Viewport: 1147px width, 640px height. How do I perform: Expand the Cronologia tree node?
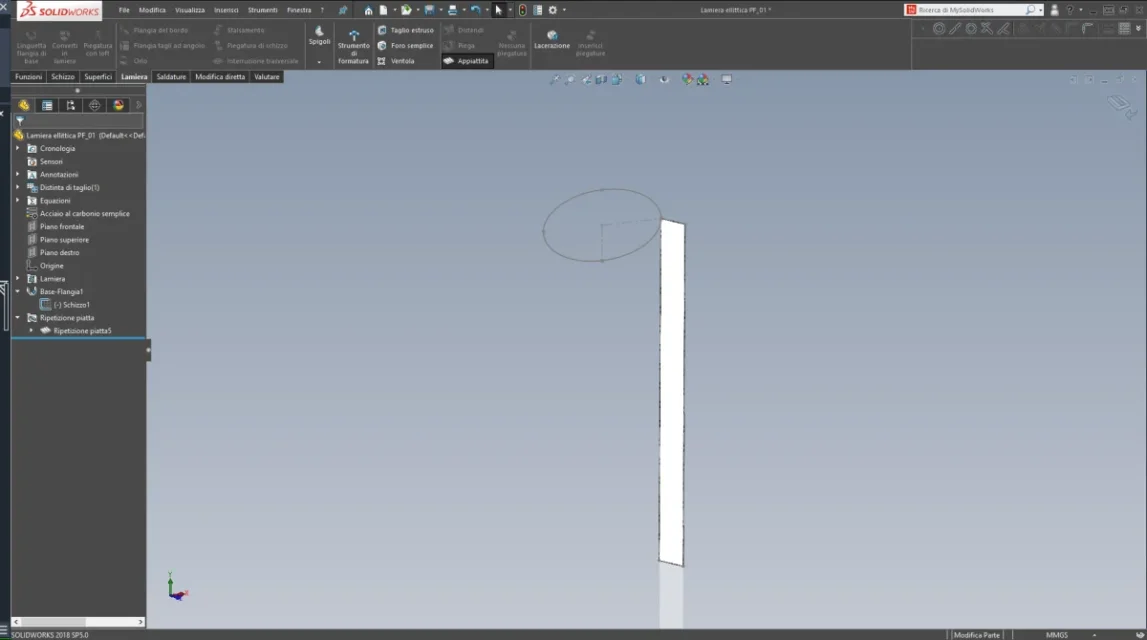18,148
